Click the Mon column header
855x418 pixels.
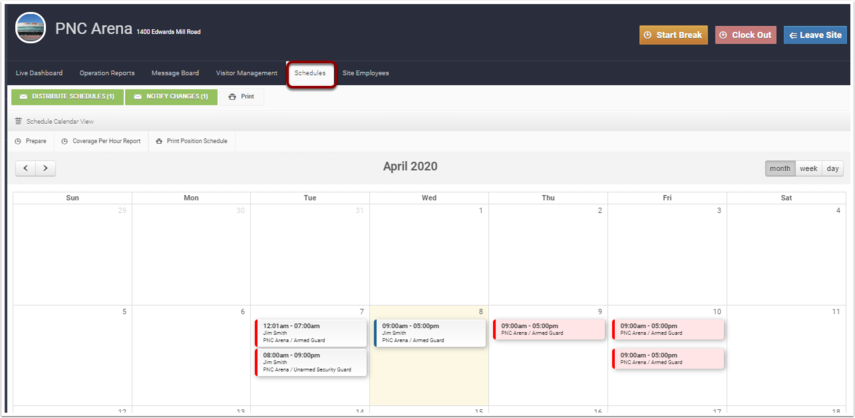click(x=191, y=198)
